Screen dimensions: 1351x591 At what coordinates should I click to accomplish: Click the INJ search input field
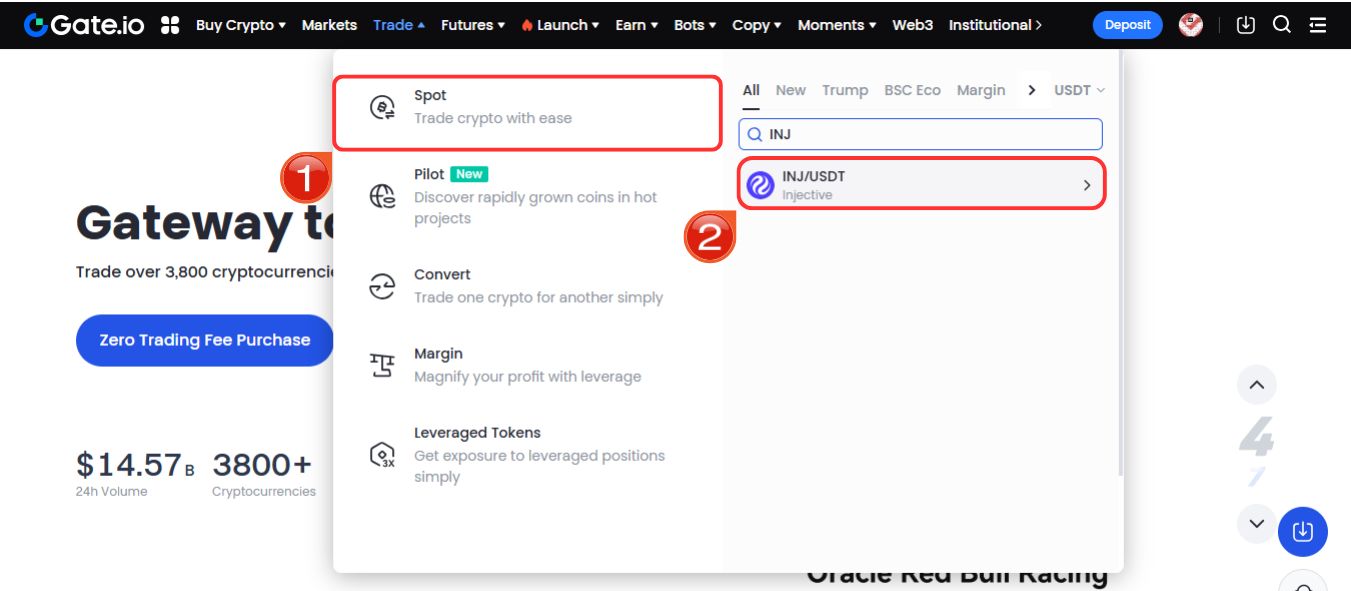920,134
